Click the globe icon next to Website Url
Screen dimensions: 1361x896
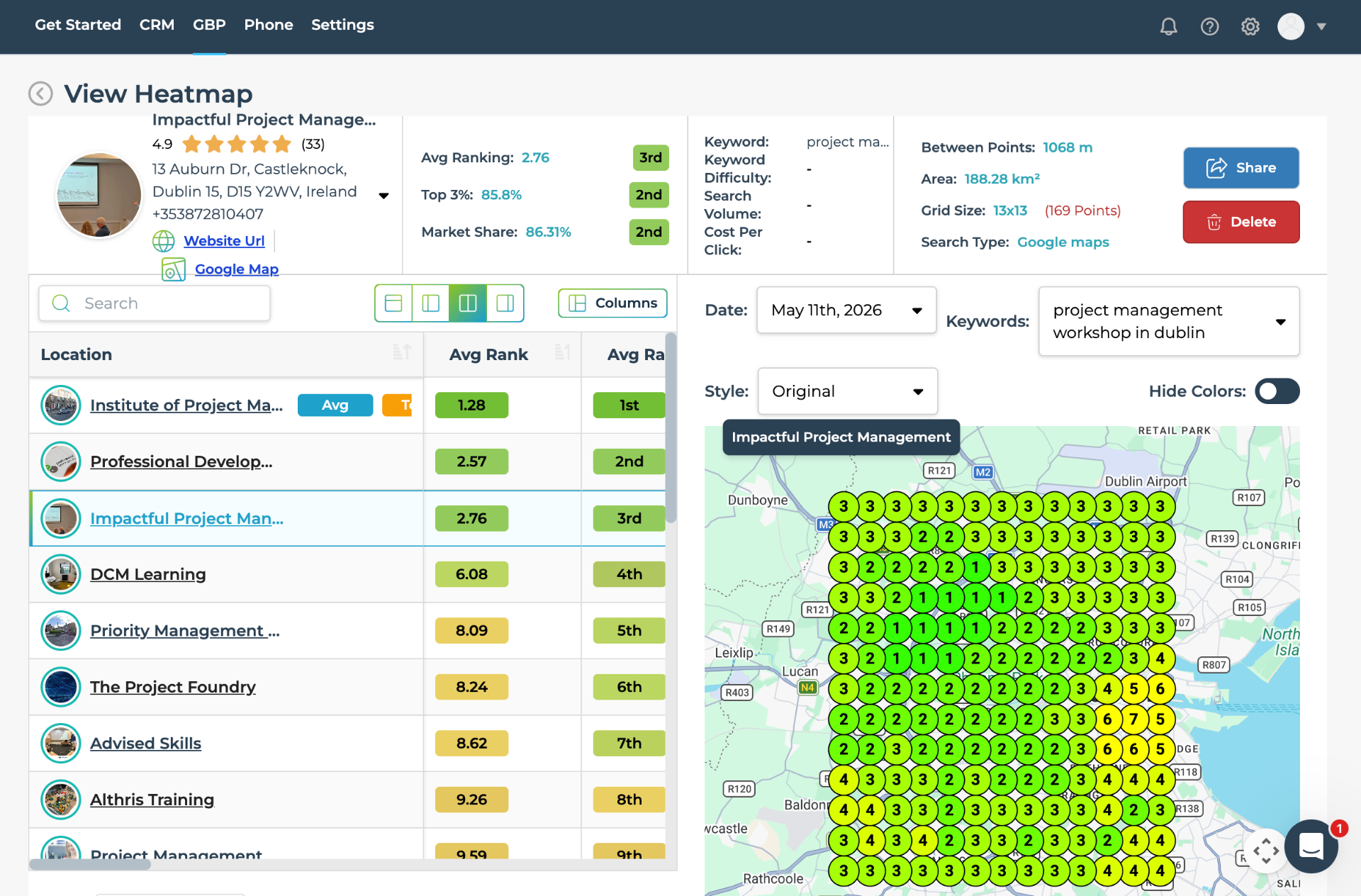pyautogui.click(x=164, y=241)
